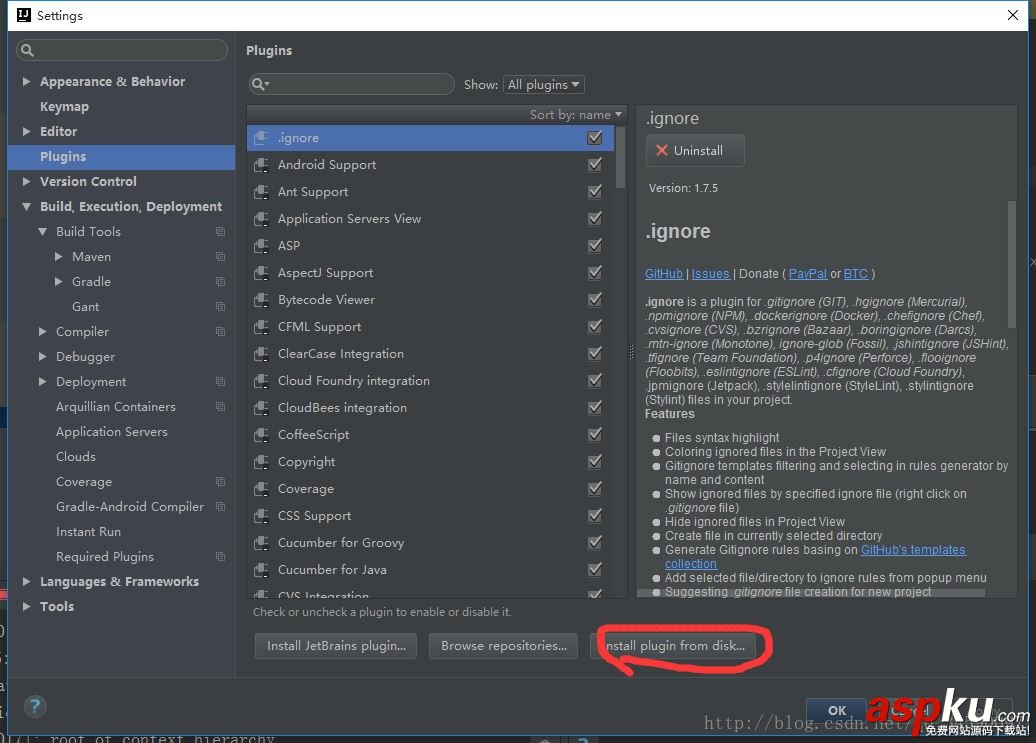Image resolution: width=1036 pixels, height=743 pixels.
Task: Click the project-level icon beside Gradle
Action: (x=221, y=282)
